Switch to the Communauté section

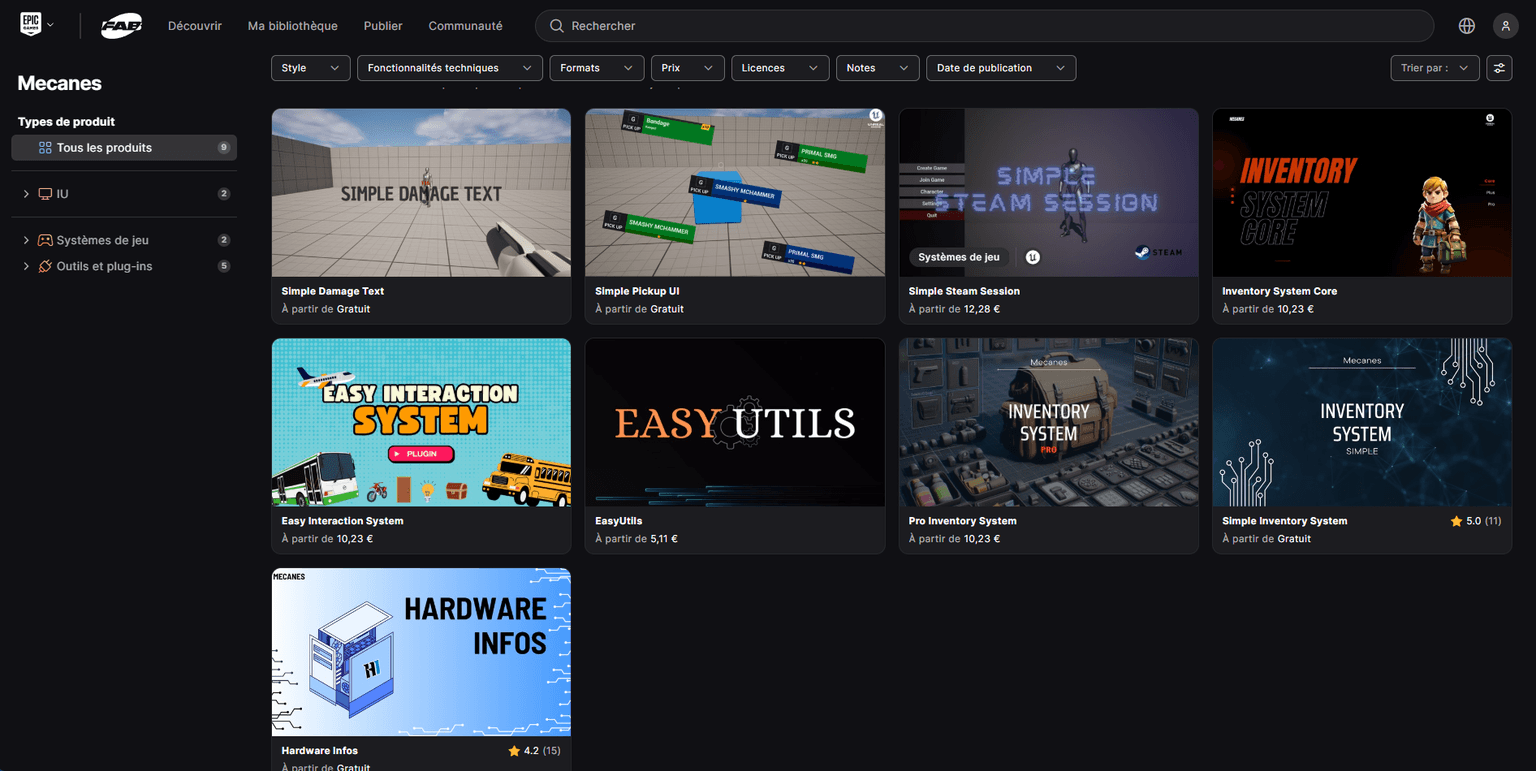[x=465, y=25]
